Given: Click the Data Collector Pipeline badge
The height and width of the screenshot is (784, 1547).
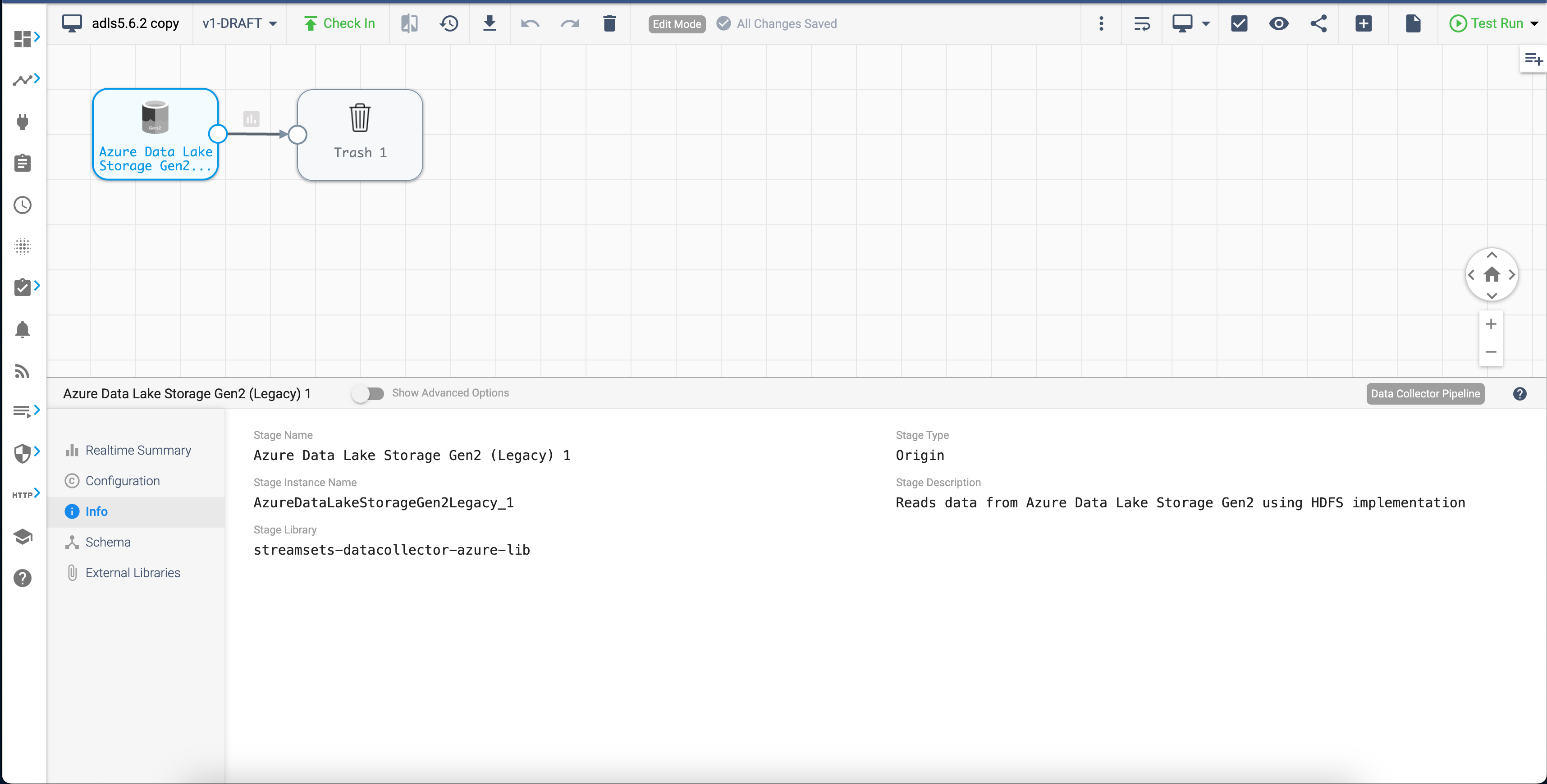Looking at the screenshot, I should tap(1425, 394).
